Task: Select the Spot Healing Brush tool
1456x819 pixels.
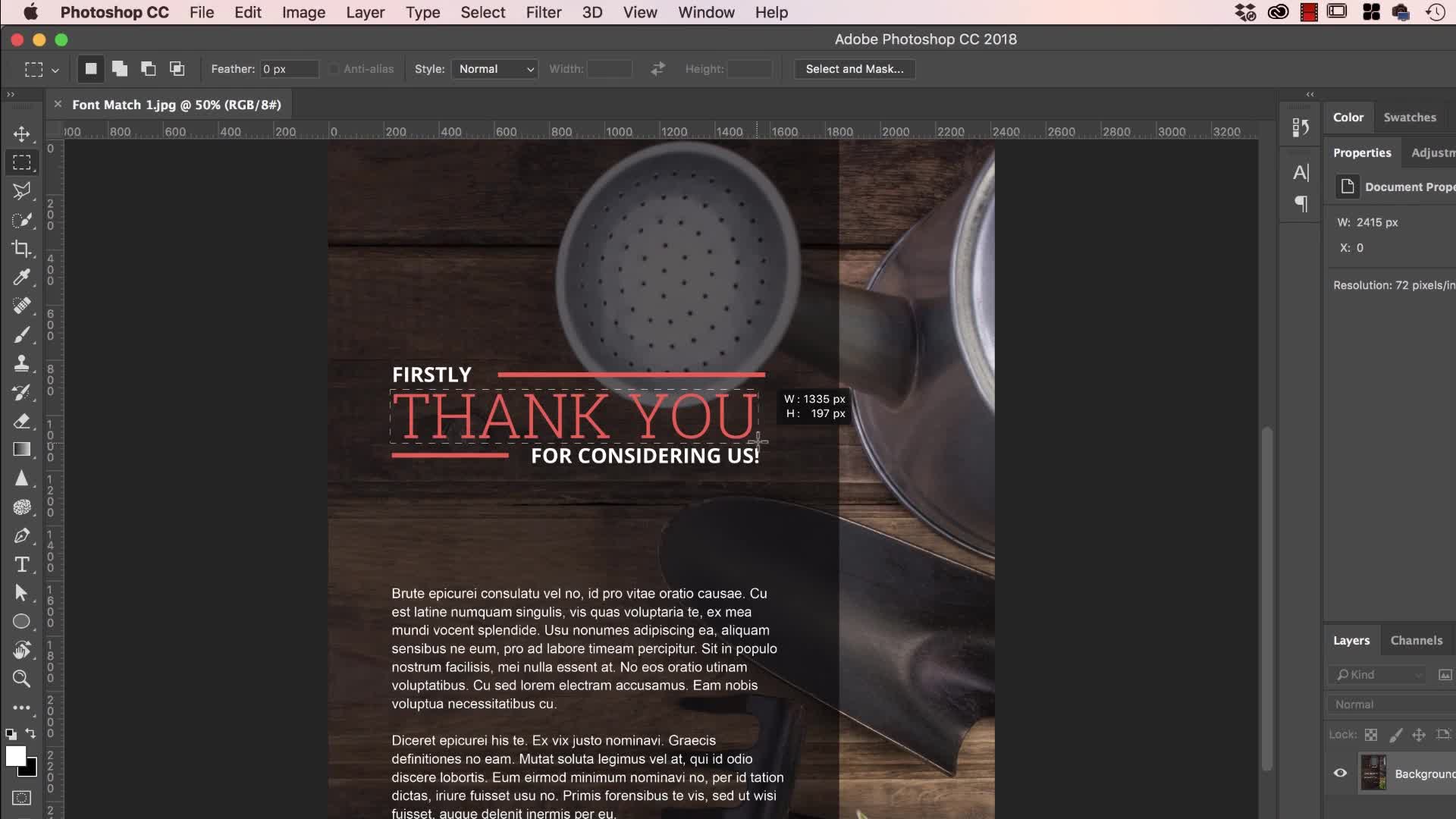Action: coord(21,306)
